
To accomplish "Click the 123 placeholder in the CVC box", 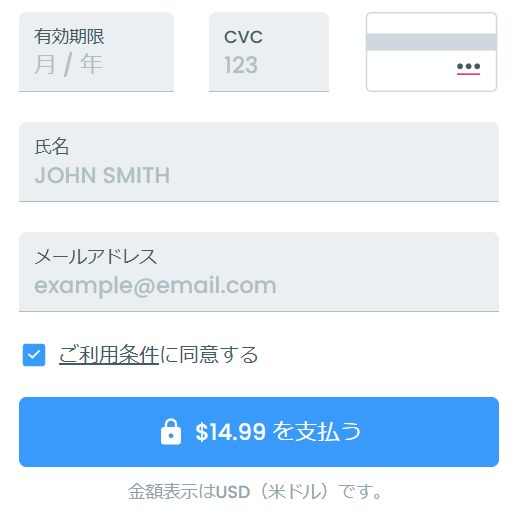I will (241, 65).
